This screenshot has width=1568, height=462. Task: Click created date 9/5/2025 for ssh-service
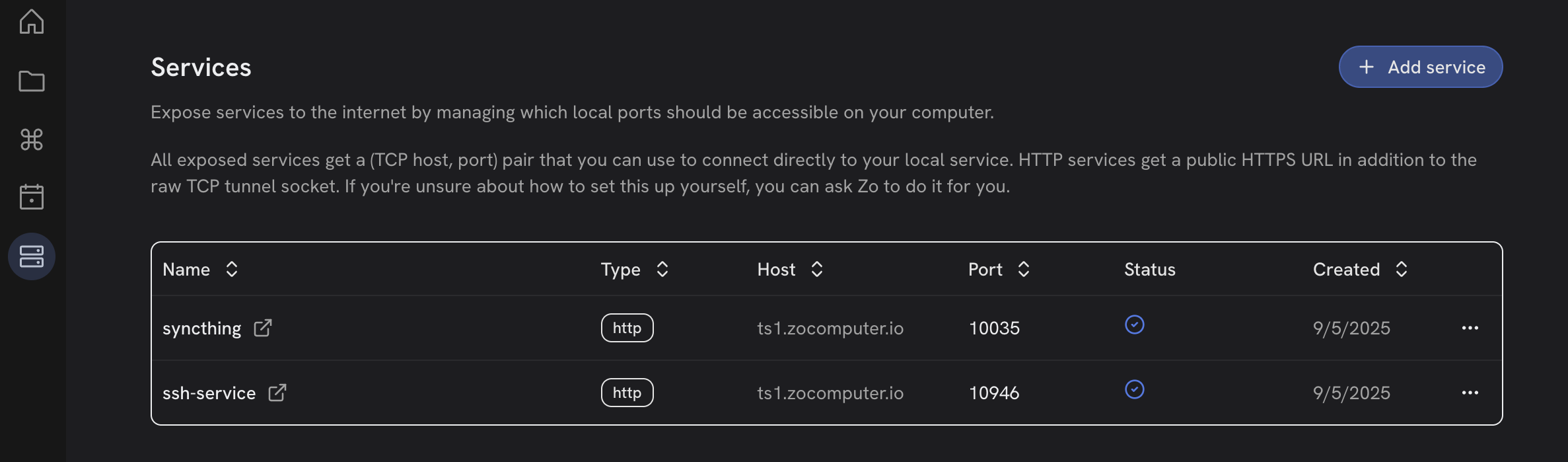[1351, 393]
